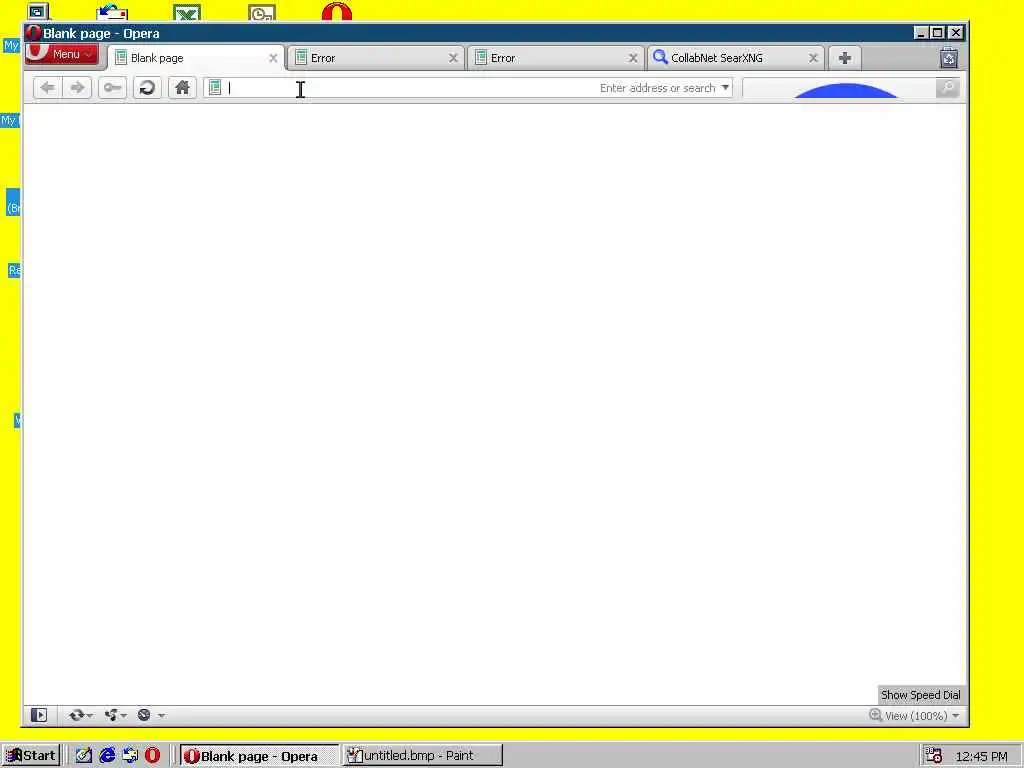Close the Error tab beside CollabNet SearXNG
Screen dimensions: 1024x768
633,58
